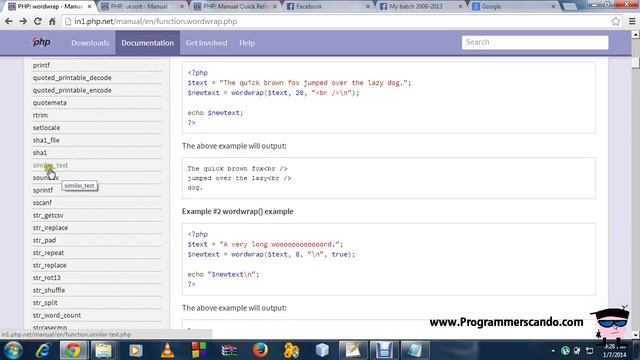Open the browser home page icon
Viewport: 640px width, 360px height.
pyautogui.click(x=52, y=21)
